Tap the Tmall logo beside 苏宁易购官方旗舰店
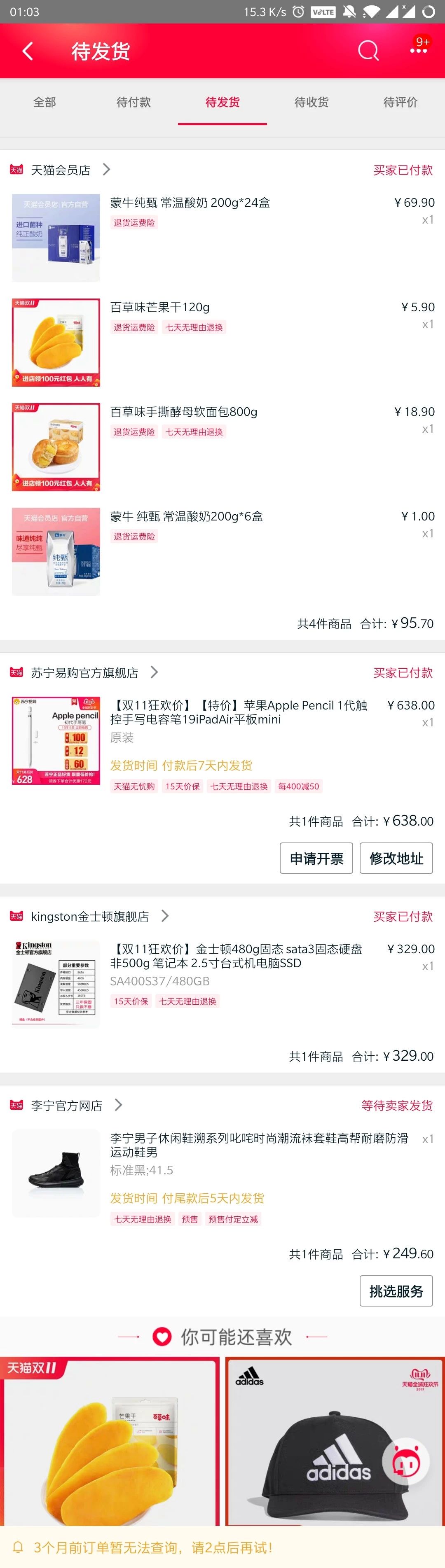Viewport: 445px width, 1568px height. [x=16, y=672]
